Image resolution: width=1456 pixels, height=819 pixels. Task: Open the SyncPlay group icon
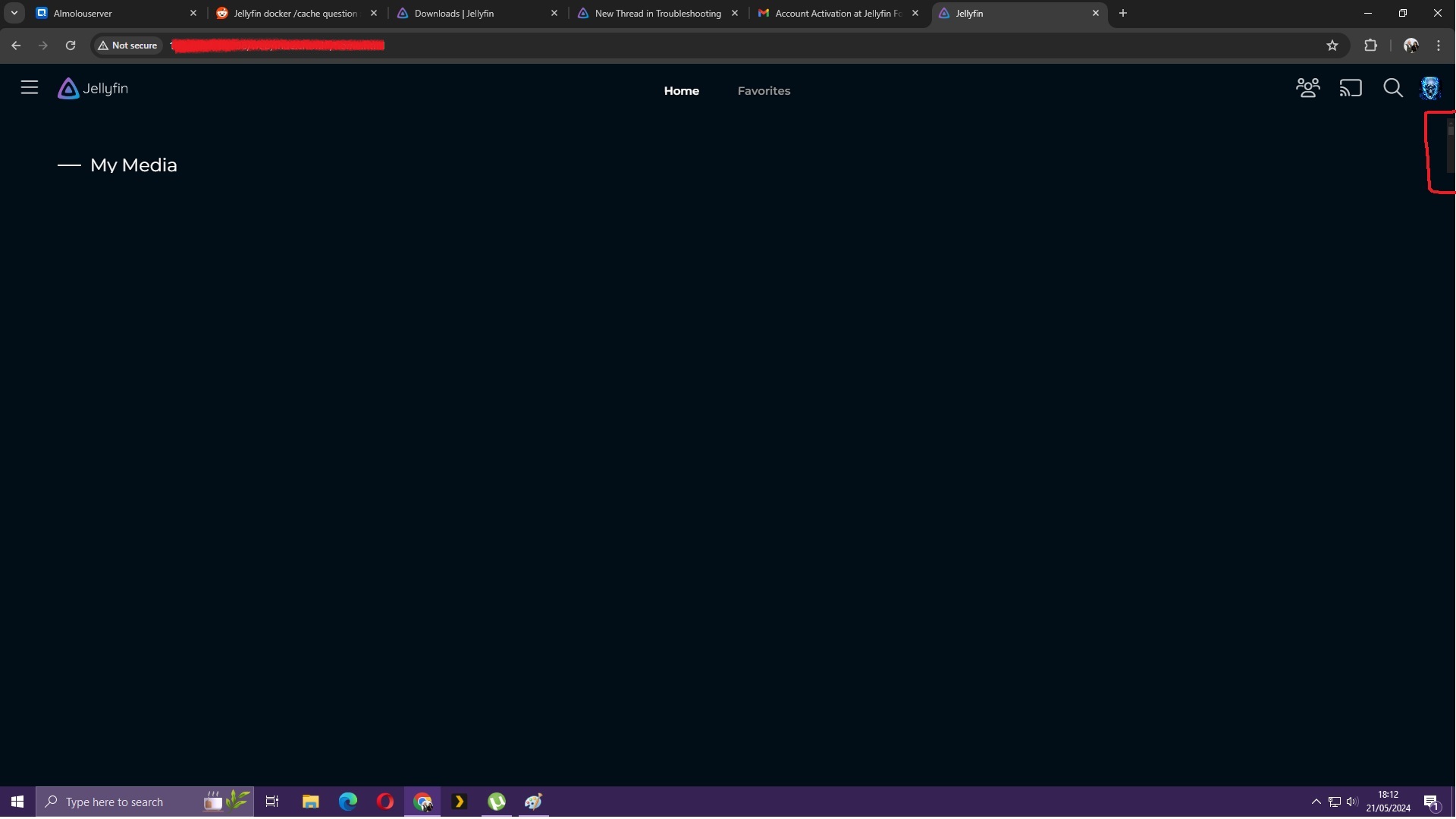click(x=1307, y=89)
